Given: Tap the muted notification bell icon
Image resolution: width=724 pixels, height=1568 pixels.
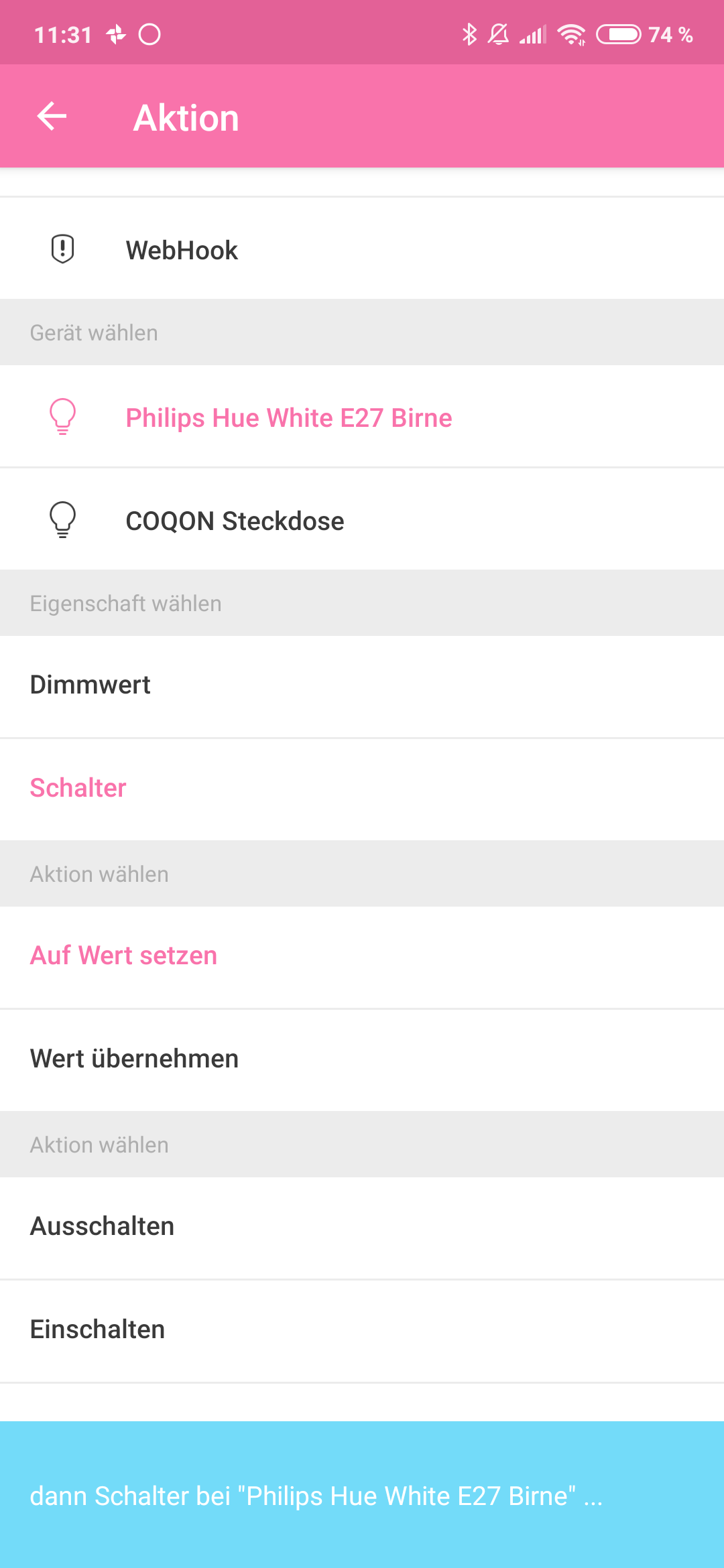Looking at the screenshot, I should coord(498,34).
